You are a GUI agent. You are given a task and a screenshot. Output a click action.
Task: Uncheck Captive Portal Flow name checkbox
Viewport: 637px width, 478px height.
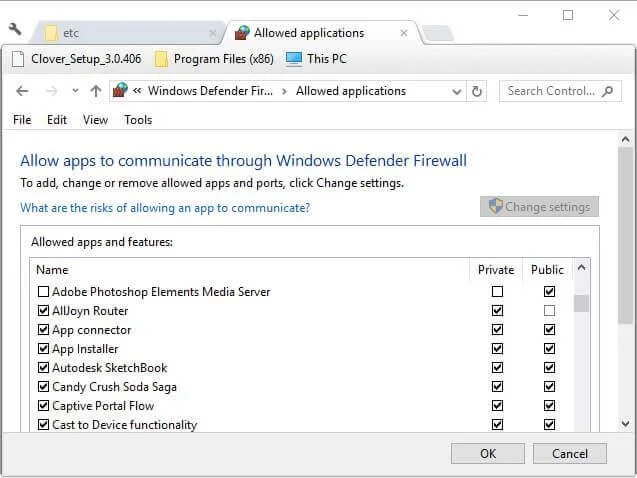(x=43, y=405)
